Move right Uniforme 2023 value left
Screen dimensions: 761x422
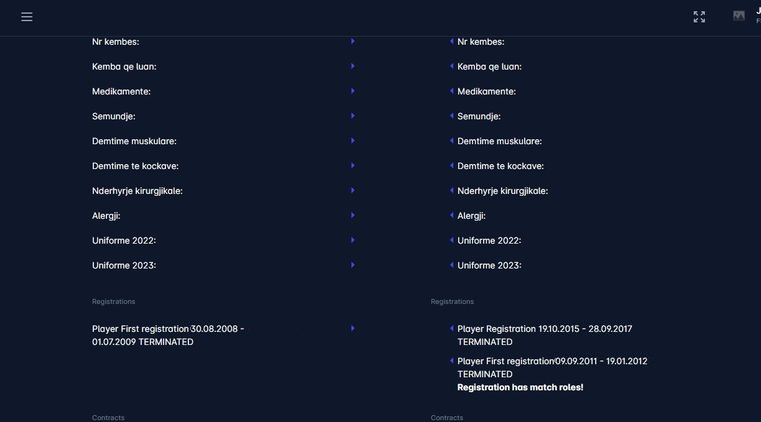point(451,265)
